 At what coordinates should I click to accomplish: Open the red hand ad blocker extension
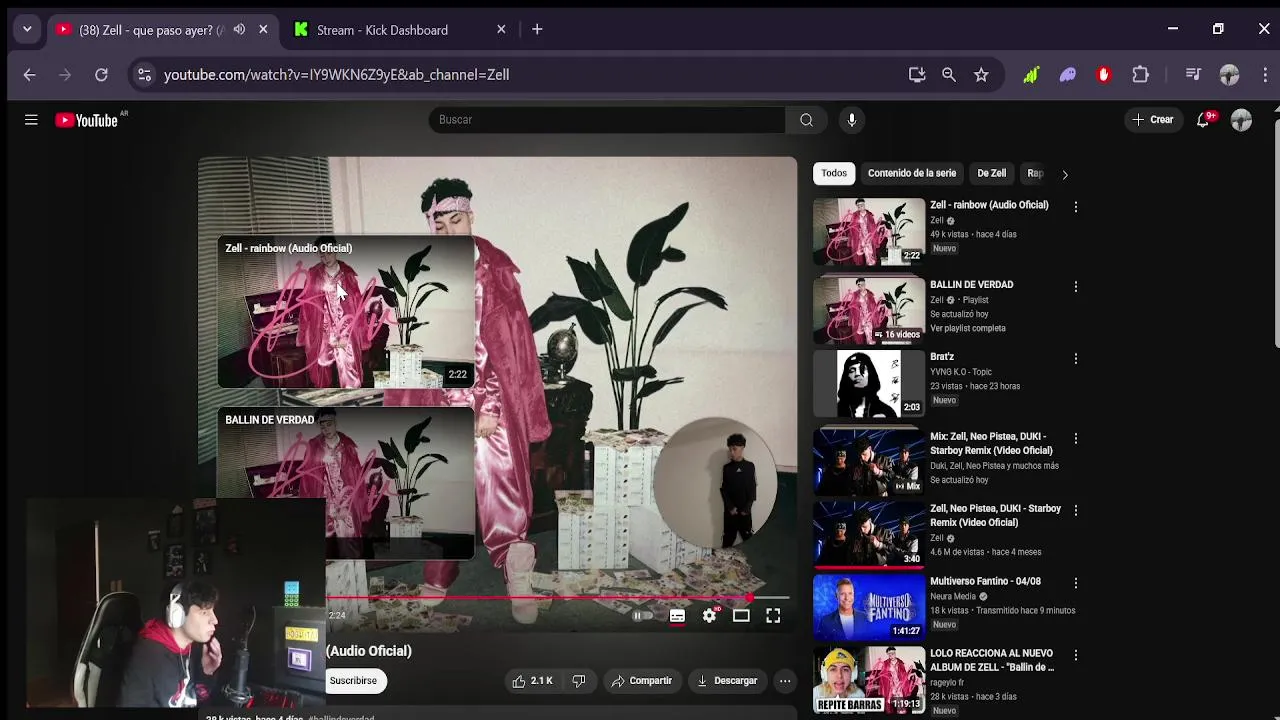point(1104,75)
